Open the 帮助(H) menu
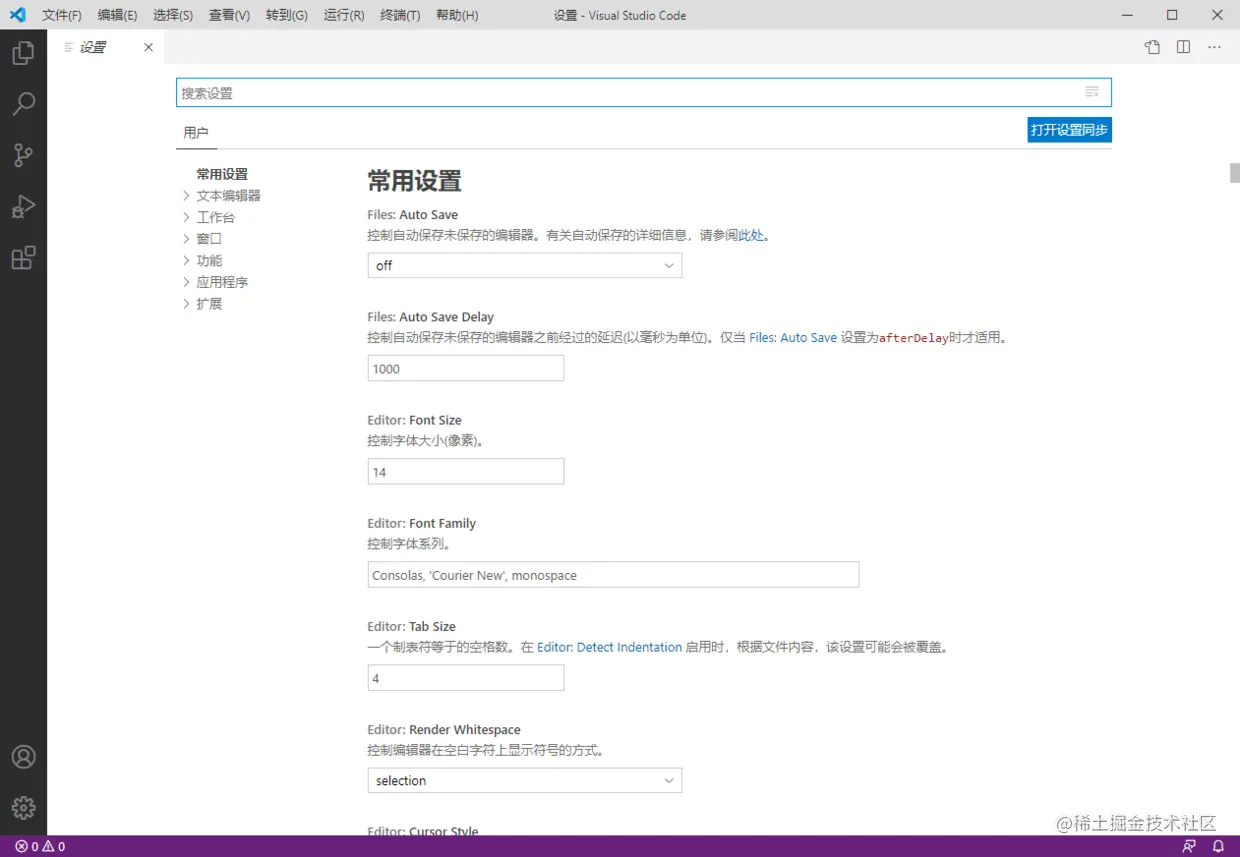 457,15
